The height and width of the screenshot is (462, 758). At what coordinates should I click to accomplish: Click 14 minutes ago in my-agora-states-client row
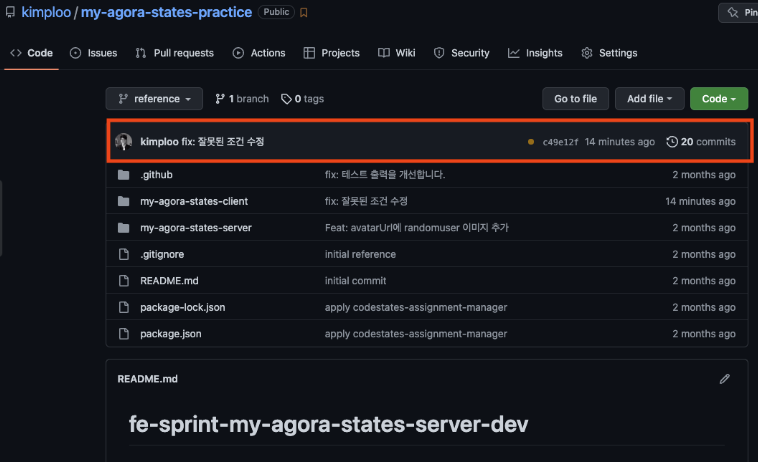click(x=700, y=201)
